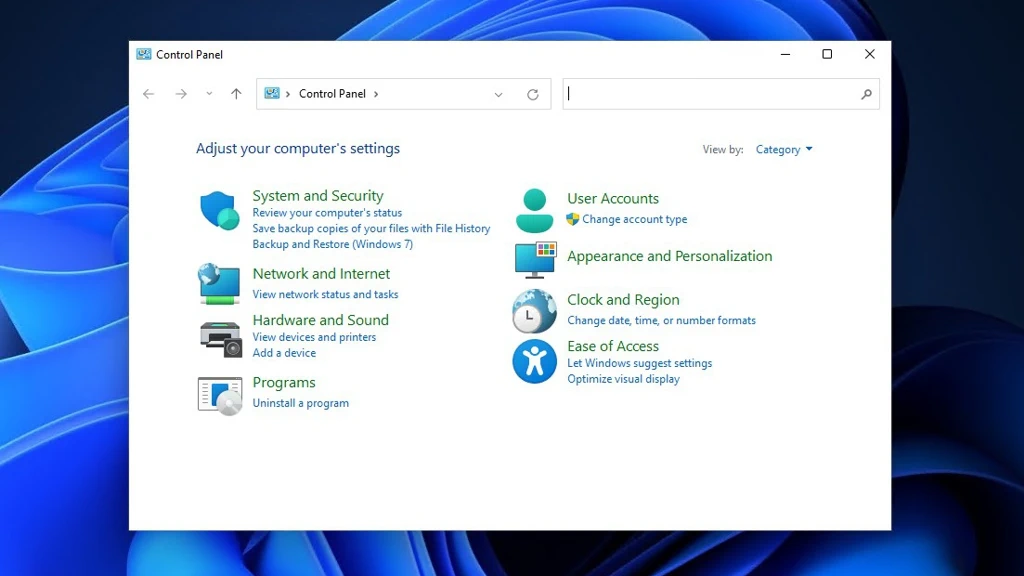Click the Network and Internet globe icon
This screenshot has height=576, width=1024.
coord(219,283)
